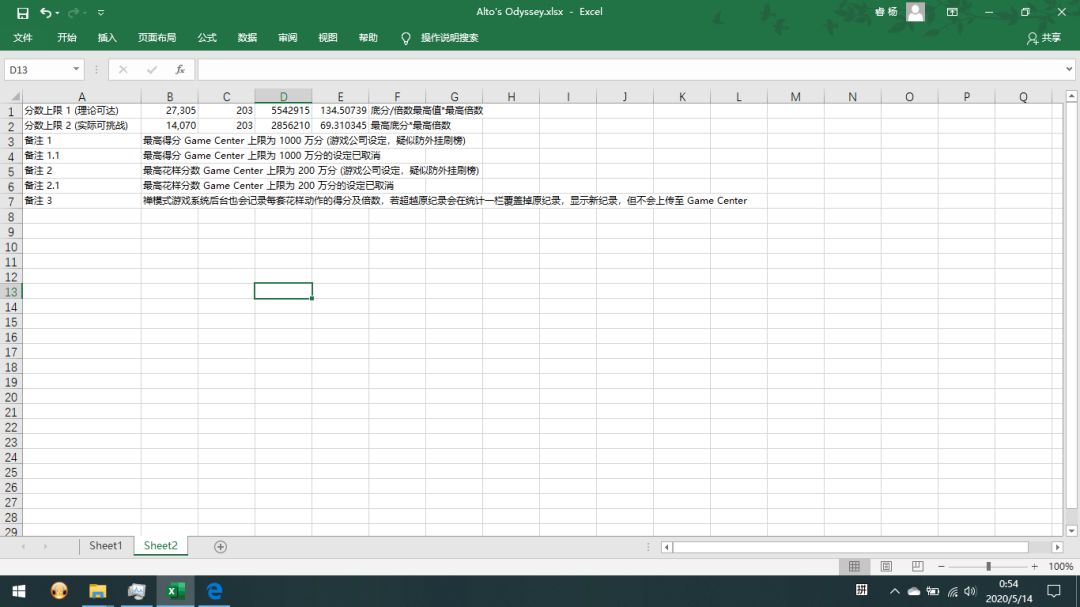Switch to the 插入 ribbon tab

point(107,38)
